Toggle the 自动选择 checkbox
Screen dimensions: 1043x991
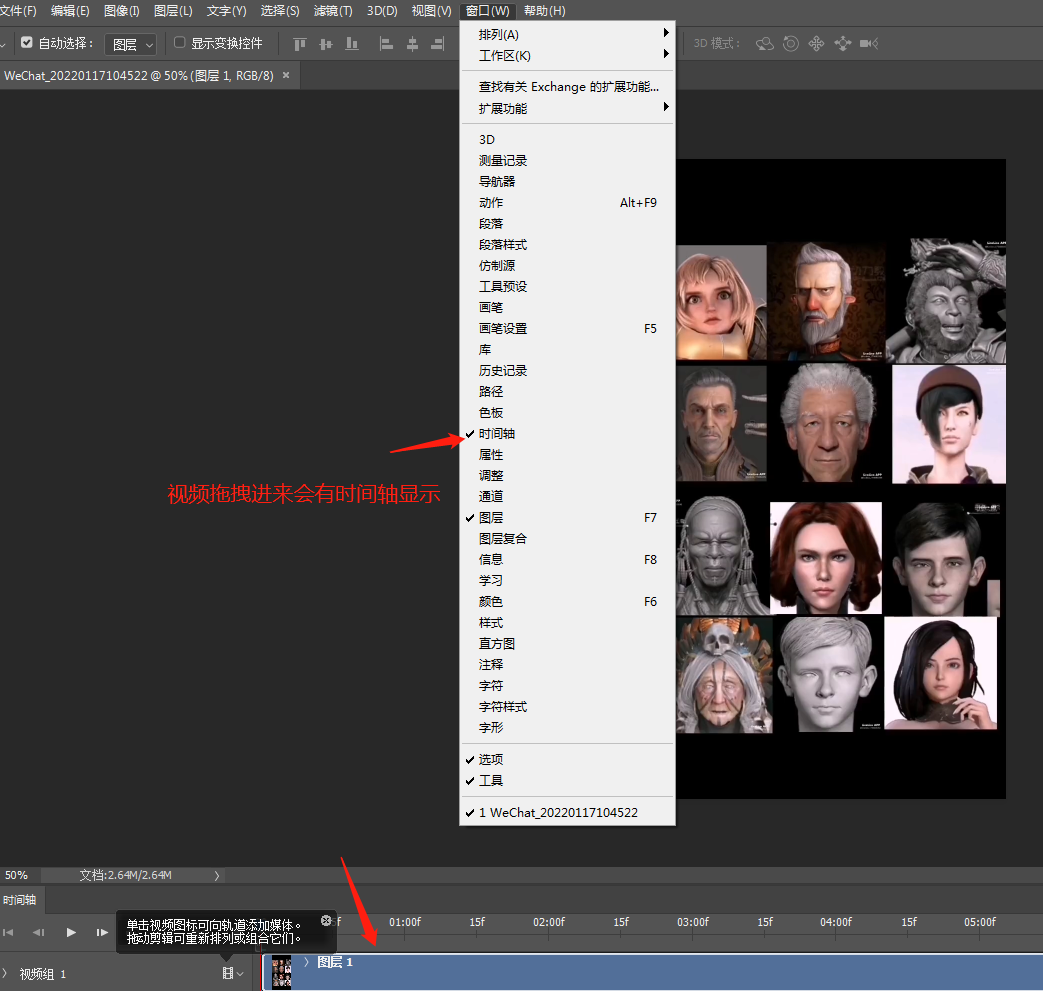(x=27, y=43)
